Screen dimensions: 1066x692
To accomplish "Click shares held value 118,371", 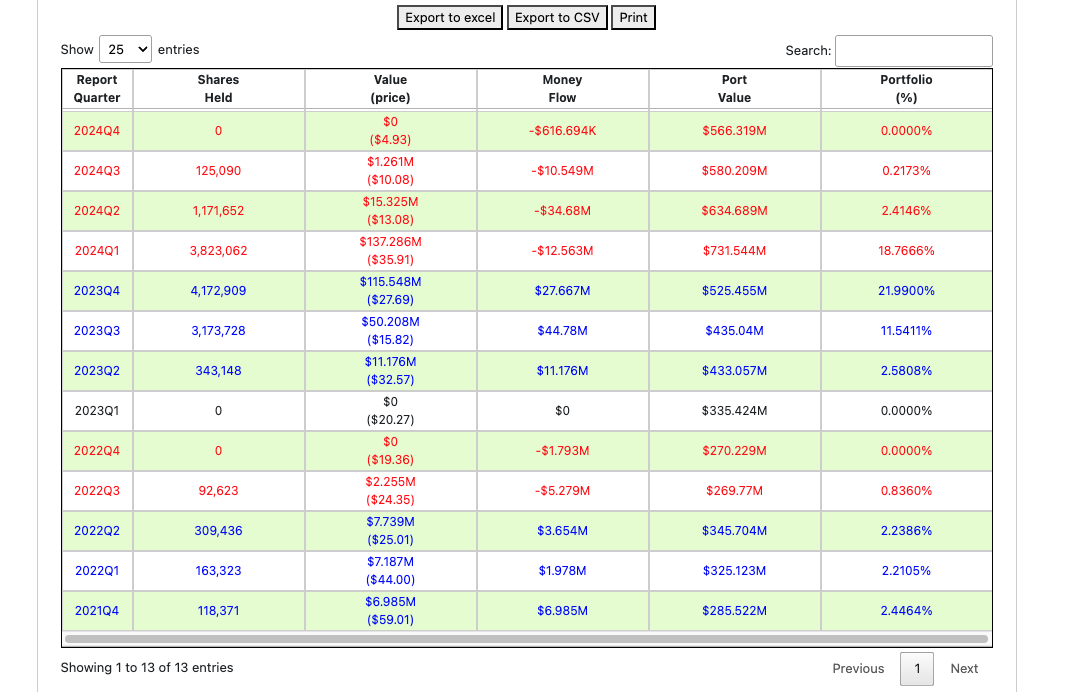I will pyautogui.click(x=218, y=611).
